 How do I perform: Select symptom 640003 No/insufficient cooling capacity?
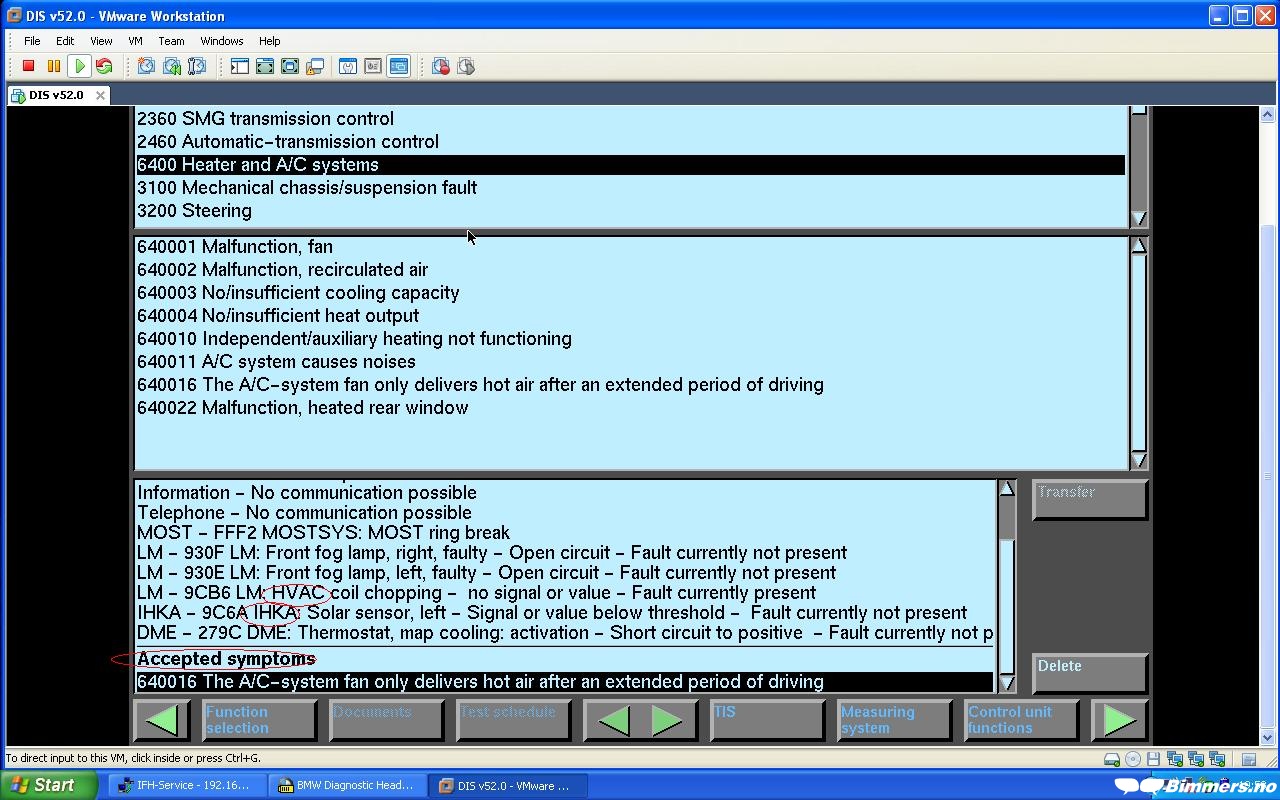click(298, 293)
